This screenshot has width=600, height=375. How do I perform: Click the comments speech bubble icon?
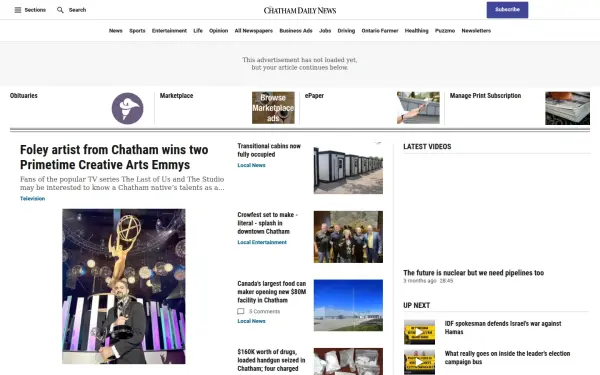(x=241, y=311)
